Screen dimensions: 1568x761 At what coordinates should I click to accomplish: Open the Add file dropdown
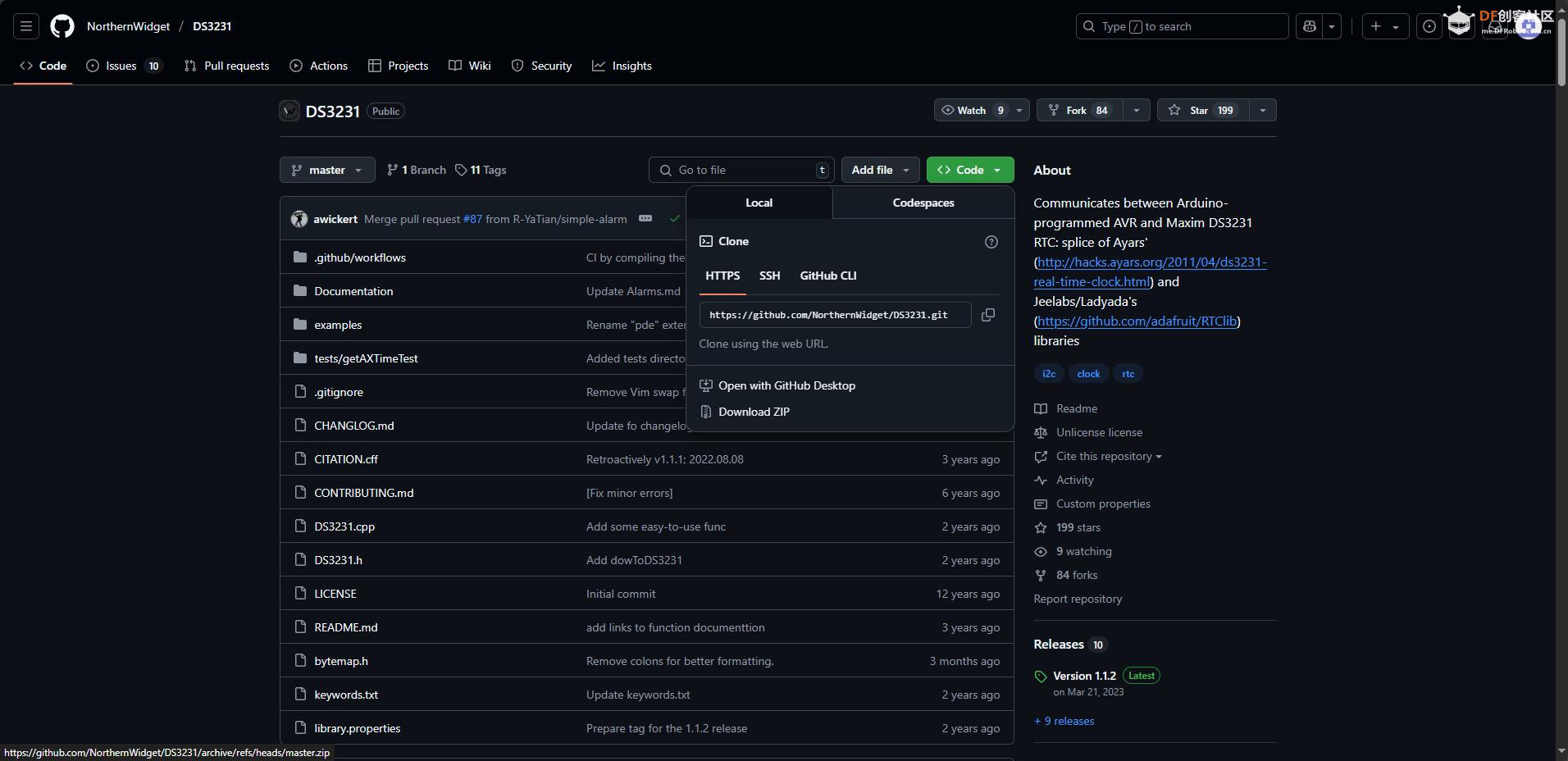click(880, 170)
